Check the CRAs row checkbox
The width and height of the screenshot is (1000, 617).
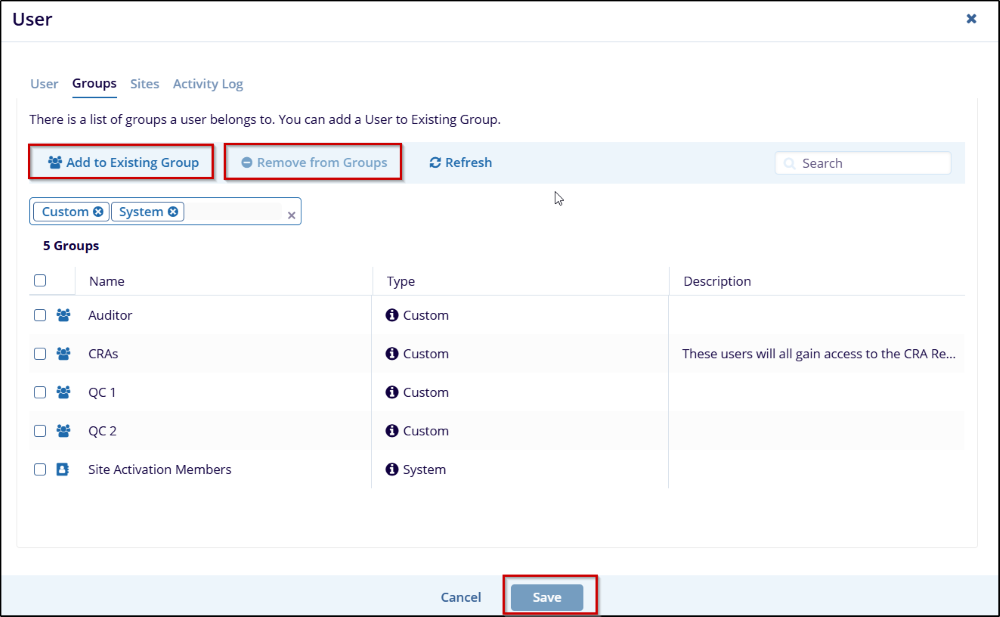[40, 354]
